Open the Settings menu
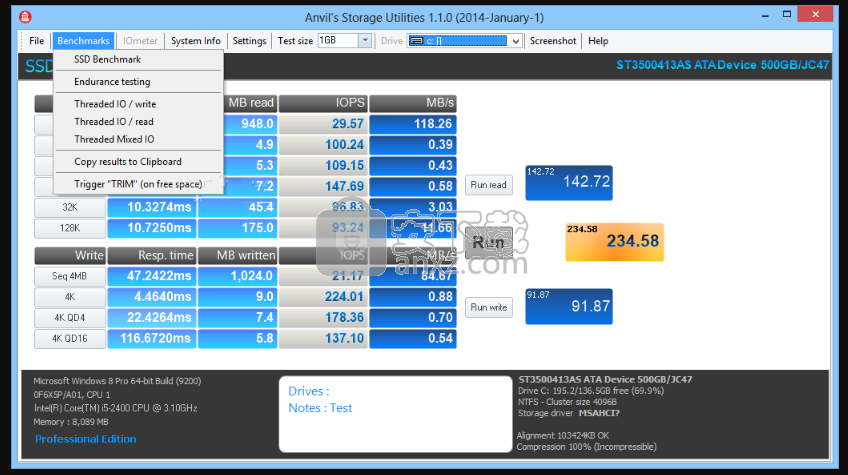Image resolution: width=848 pixels, height=475 pixels. [x=249, y=41]
